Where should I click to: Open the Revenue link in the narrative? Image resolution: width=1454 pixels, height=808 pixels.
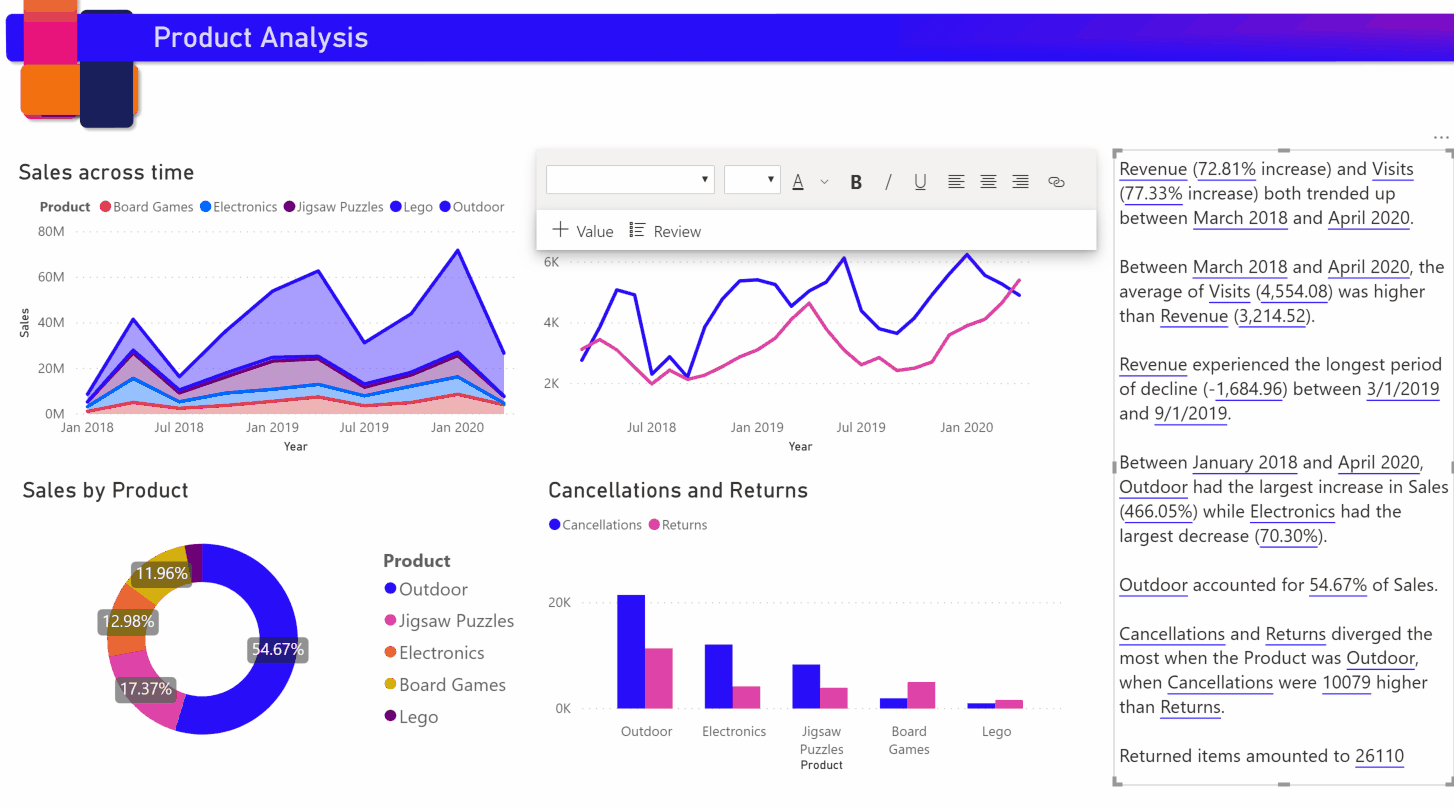pos(1152,168)
